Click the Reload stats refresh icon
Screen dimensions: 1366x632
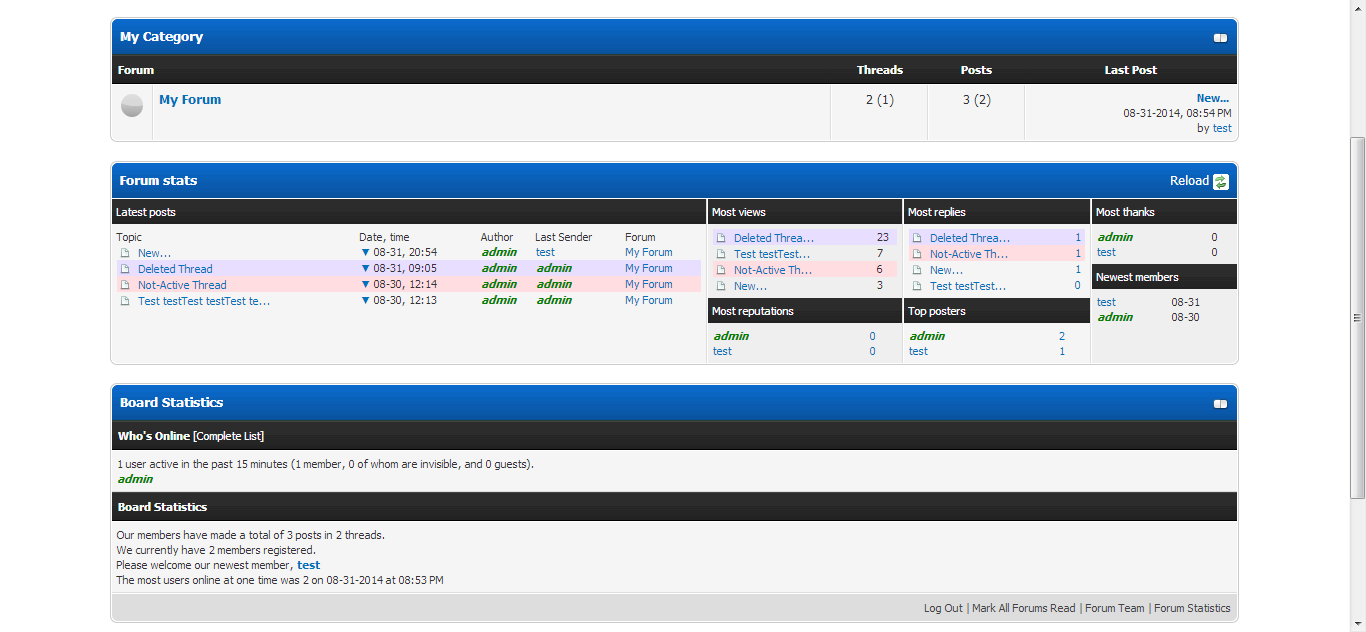1220,181
